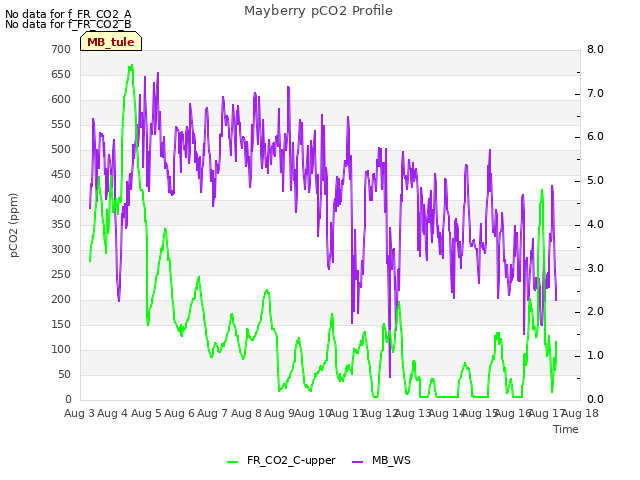Click the 300 left y-axis value
640x480 pixels.
coord(61,249)
